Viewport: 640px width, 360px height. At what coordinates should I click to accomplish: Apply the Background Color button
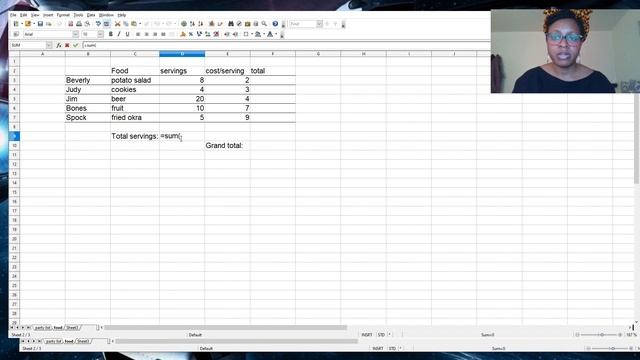pyautogui.click(x=258, y=34)
